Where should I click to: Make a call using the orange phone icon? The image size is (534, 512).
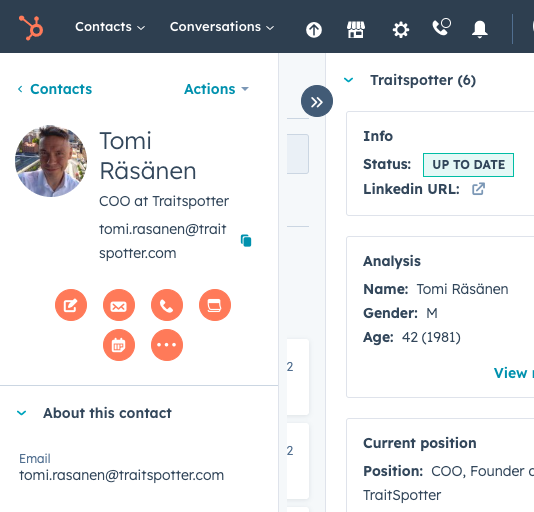(167, 305)
